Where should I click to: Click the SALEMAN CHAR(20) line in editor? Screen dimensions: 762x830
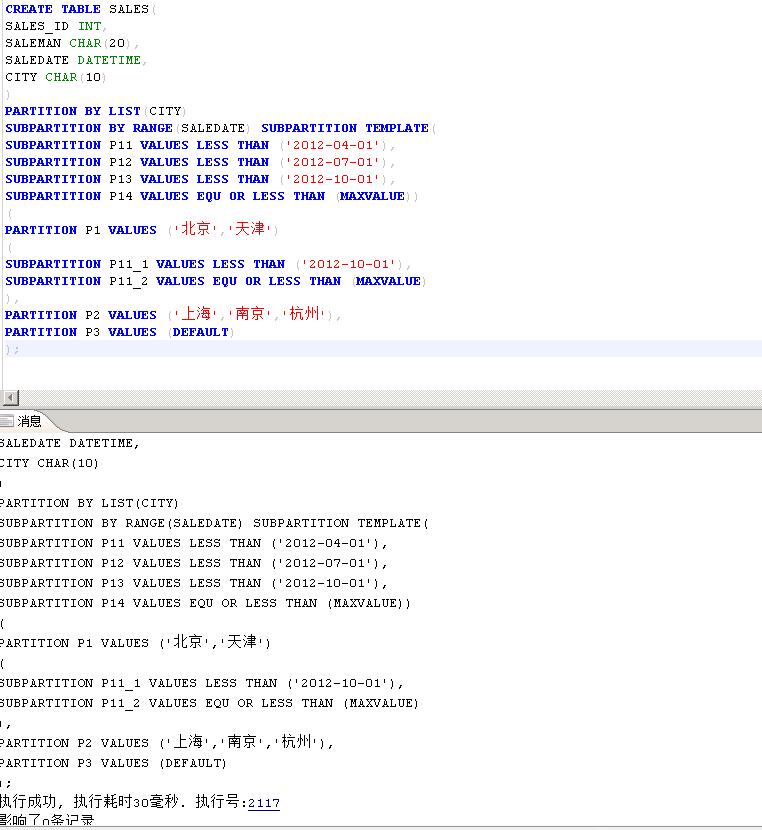point(71,43)
